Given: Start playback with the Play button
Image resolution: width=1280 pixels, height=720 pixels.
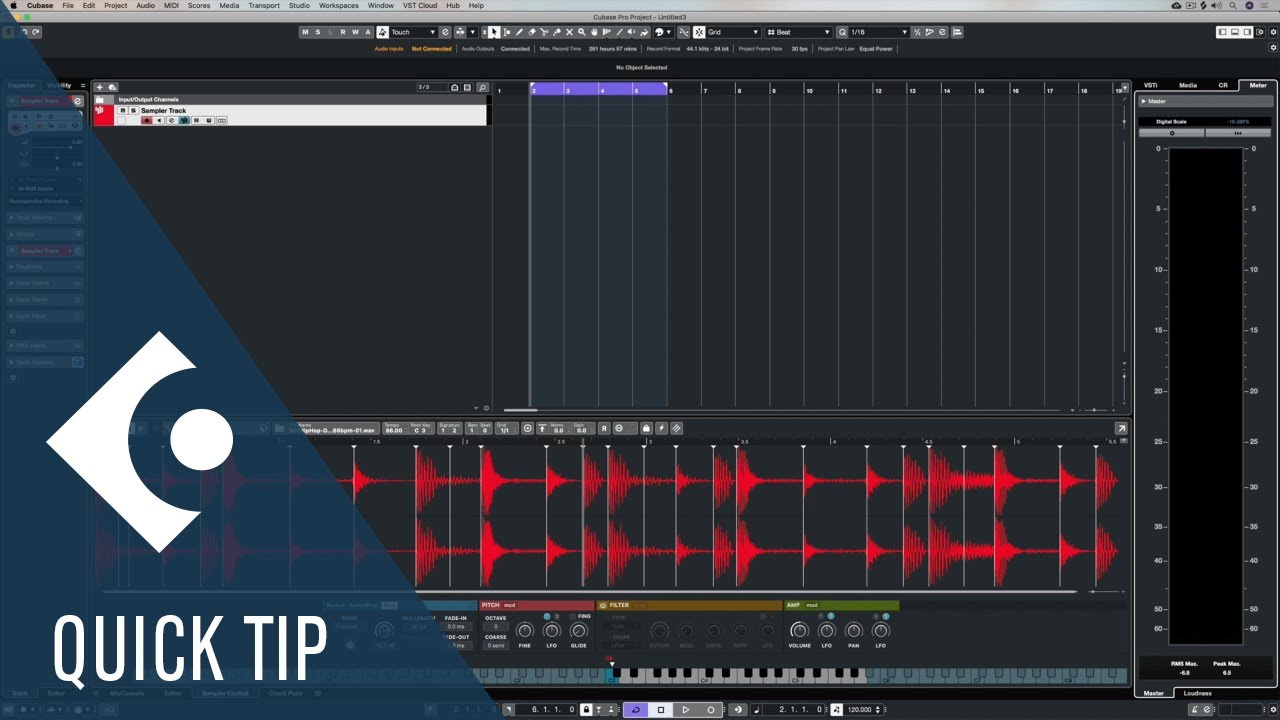Looking at the screenshot, I should [x=685, y=709].
